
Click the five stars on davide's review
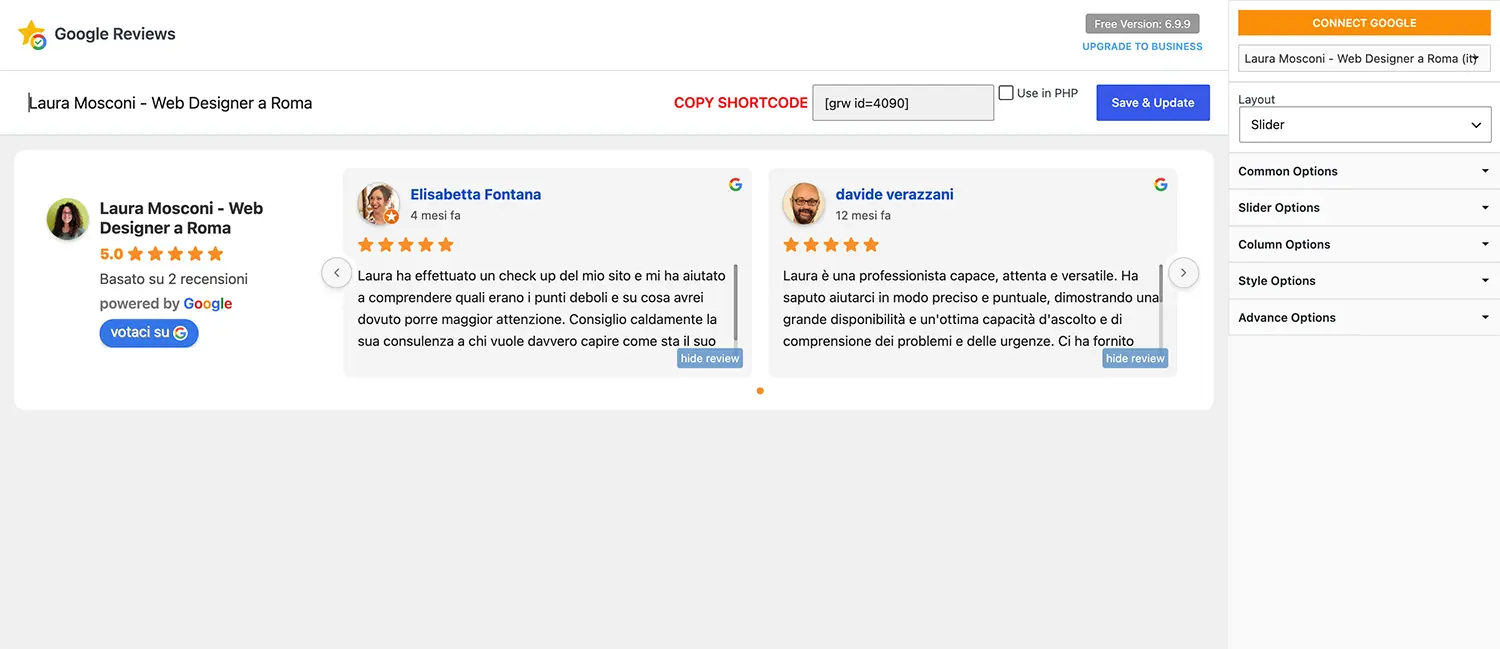pos(831,245)
